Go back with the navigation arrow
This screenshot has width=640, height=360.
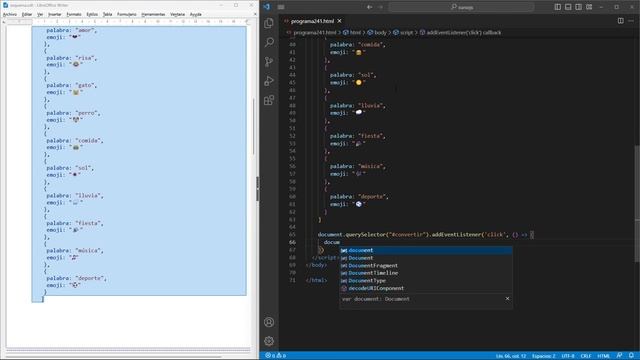click(x=369, y=7)
